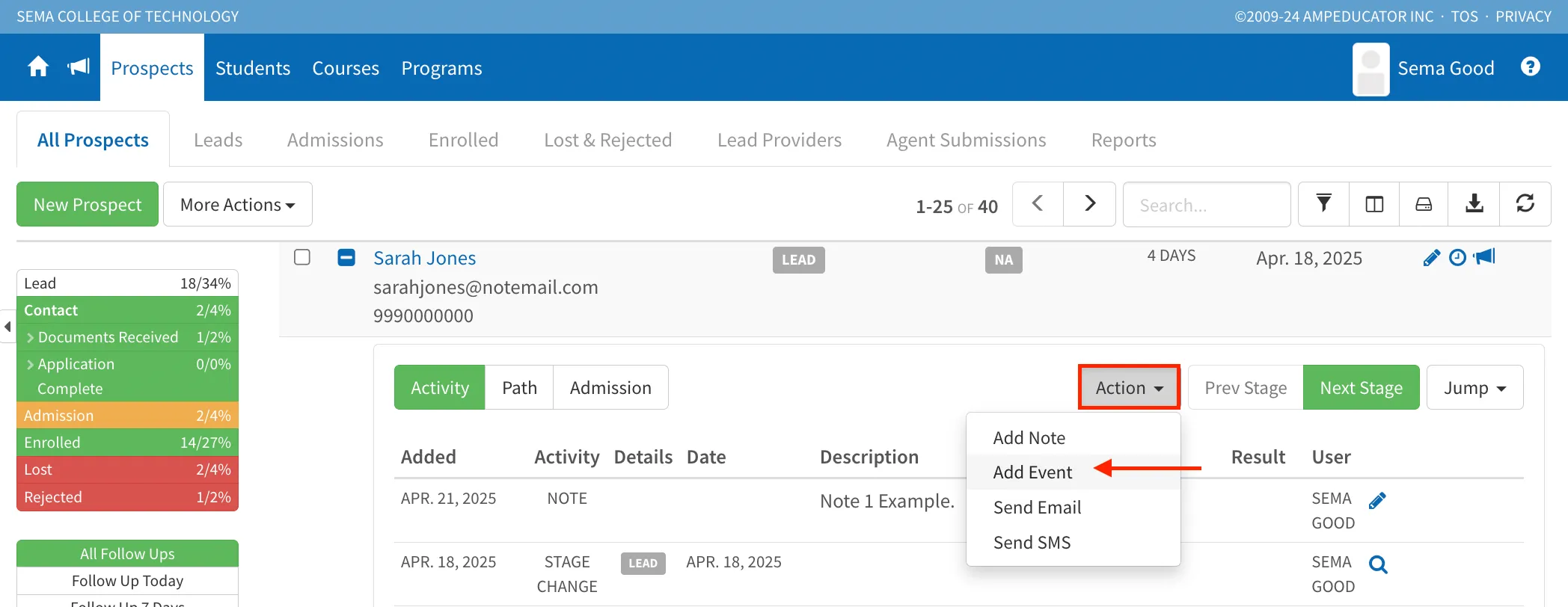The width and height of the screenshot is (1568, 607).
Task: Select Sarah Jones row checkbox
Action: 302,257
